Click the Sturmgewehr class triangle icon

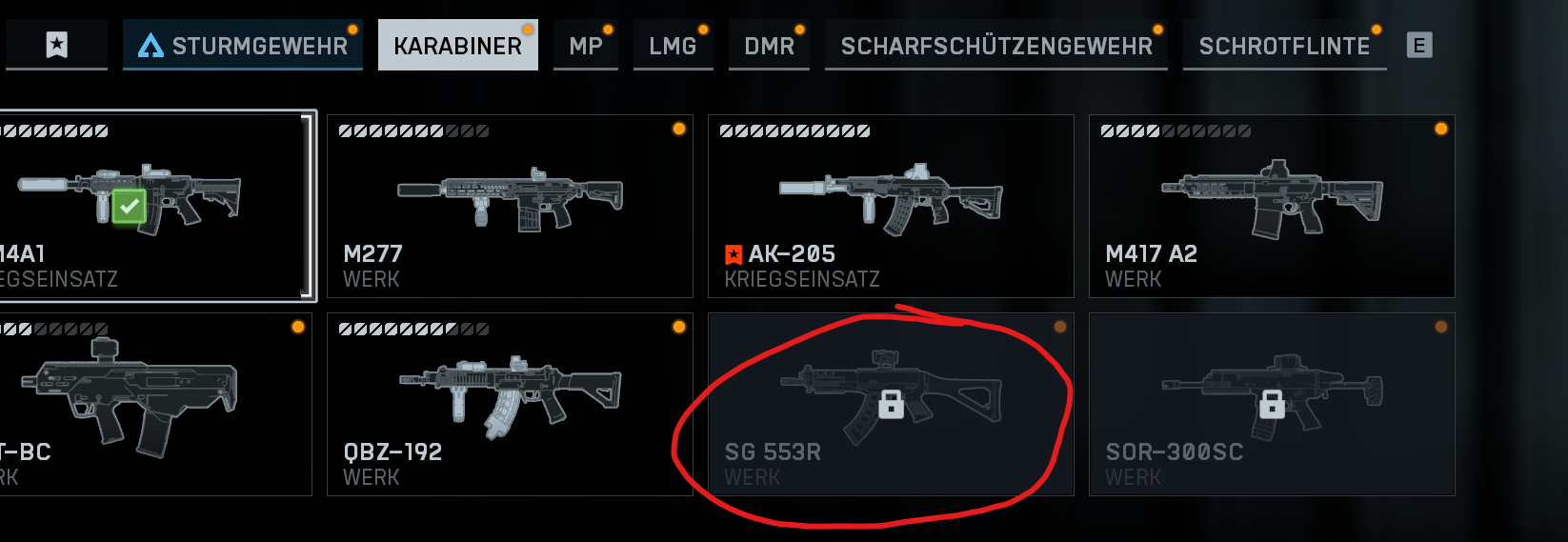tap(151, 46)
